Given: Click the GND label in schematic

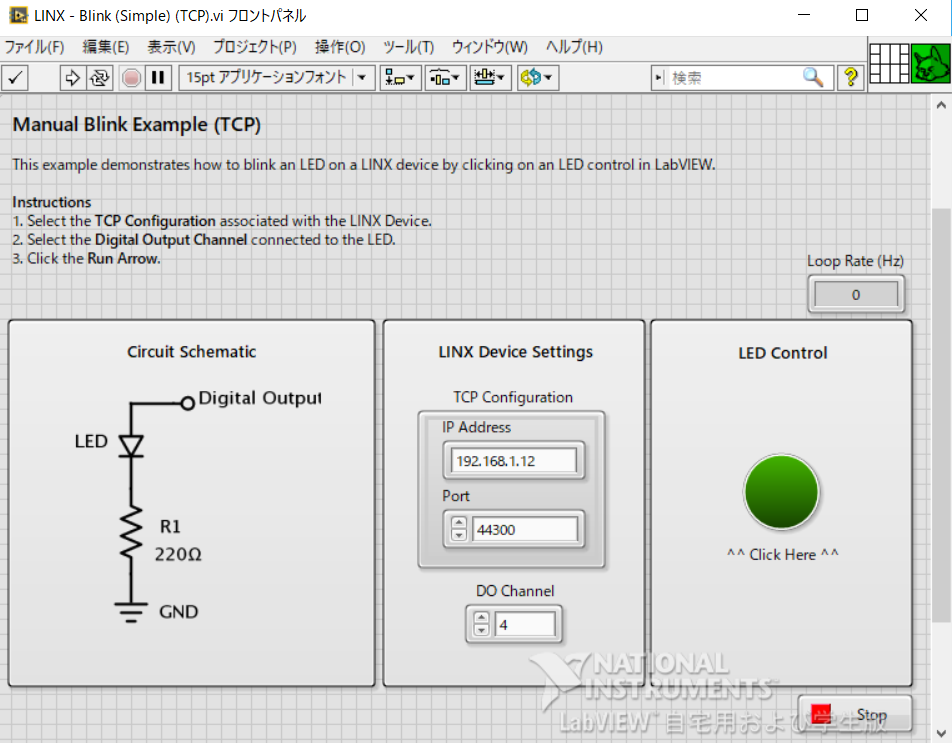Looking at the screenshot, I should point(178,611).
